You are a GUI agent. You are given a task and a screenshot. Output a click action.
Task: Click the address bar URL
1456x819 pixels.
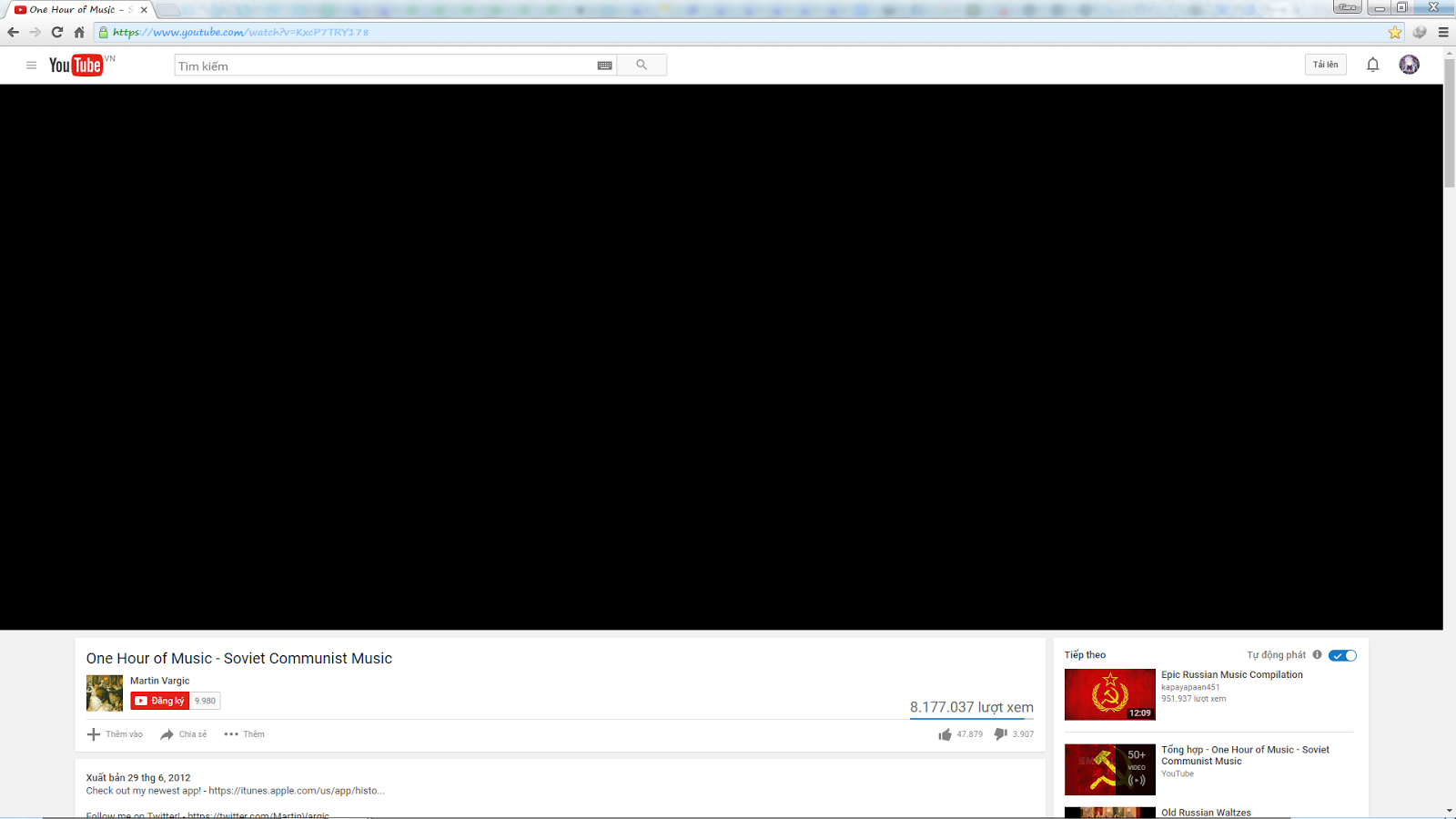click(x=240, y=32)
